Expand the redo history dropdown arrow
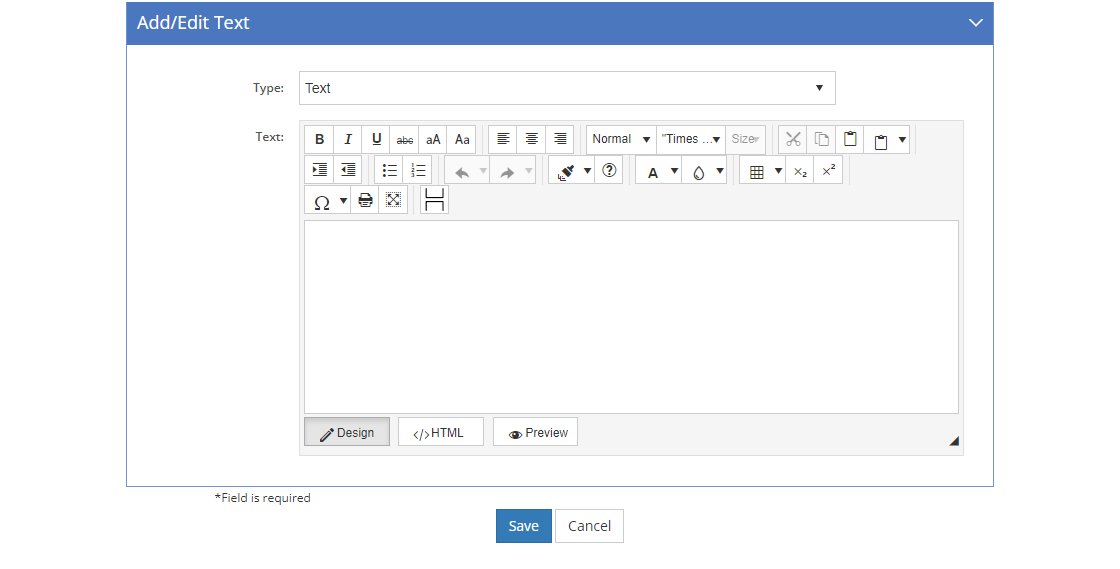Image resolution: width=1120 pixels, height=569 pixels. point(529,171)
